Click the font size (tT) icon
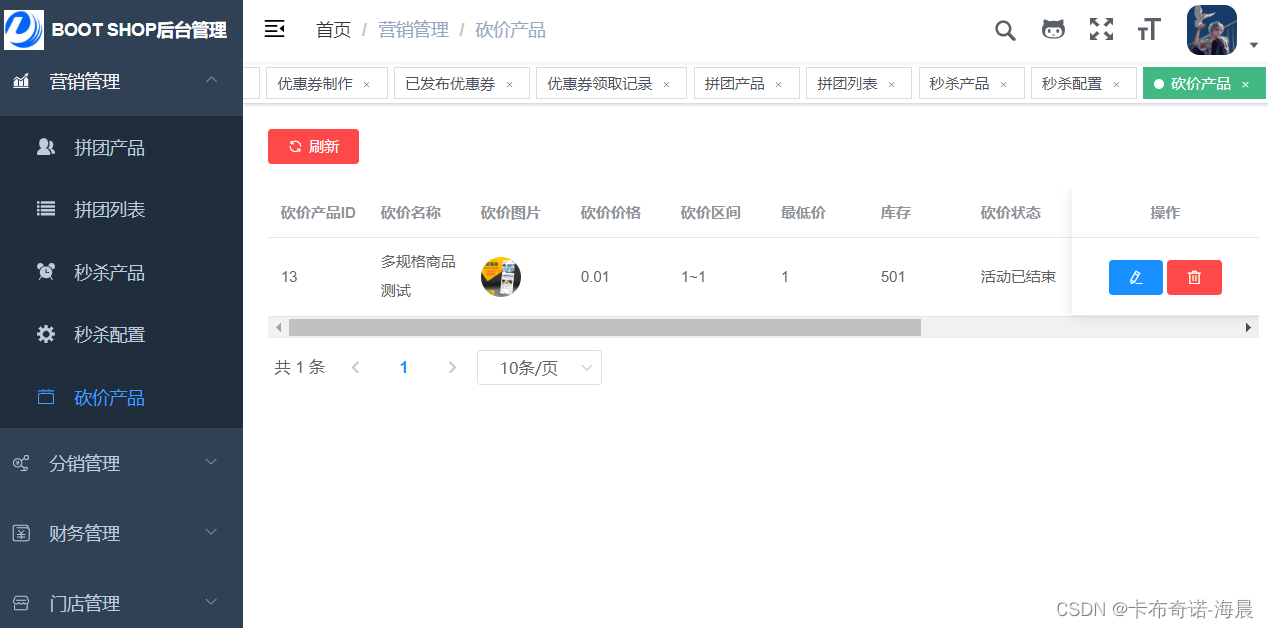This screenshot has width=1268, height=628. [1148, 30]
